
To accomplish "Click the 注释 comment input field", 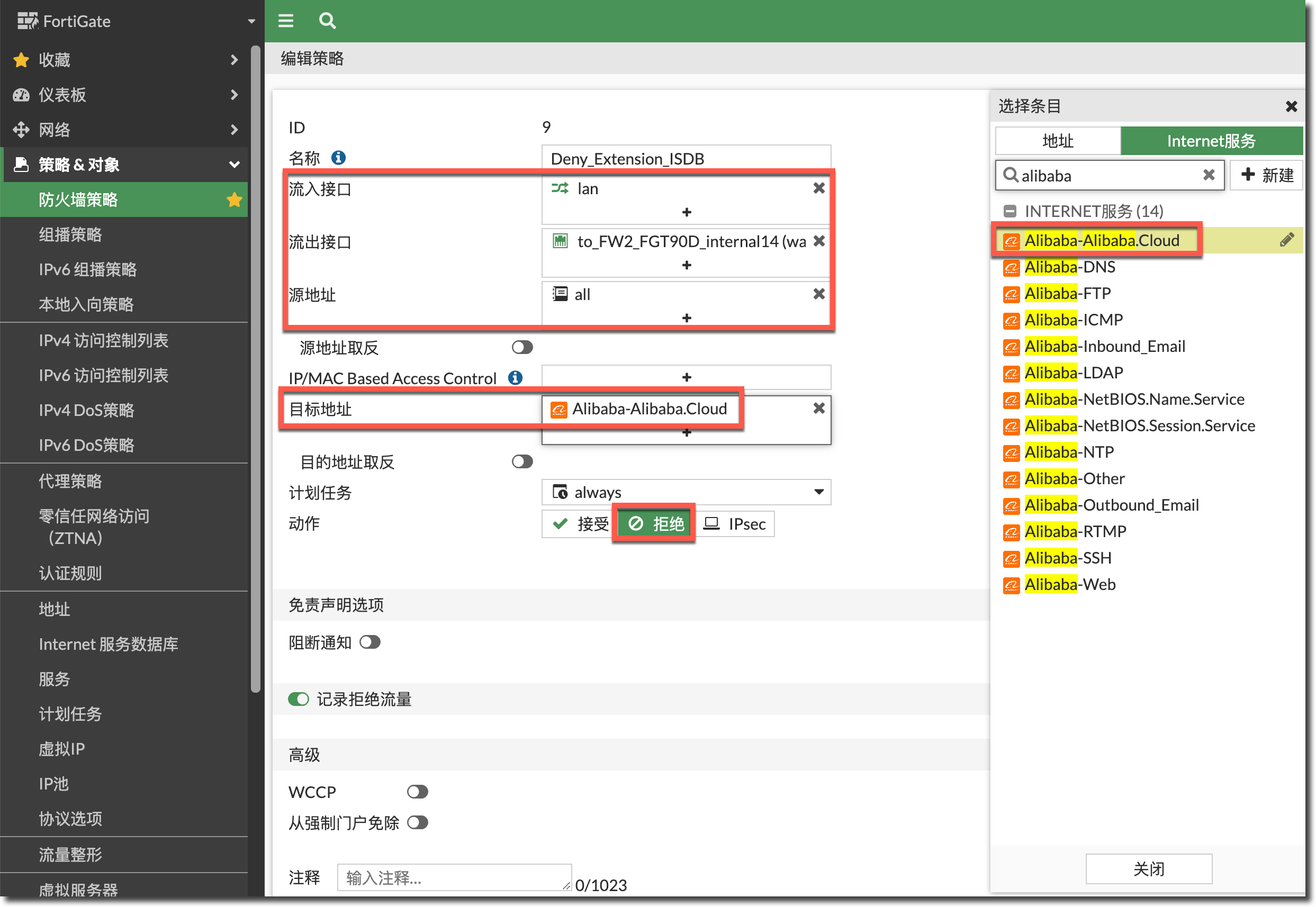I will (x=454, y=877).
